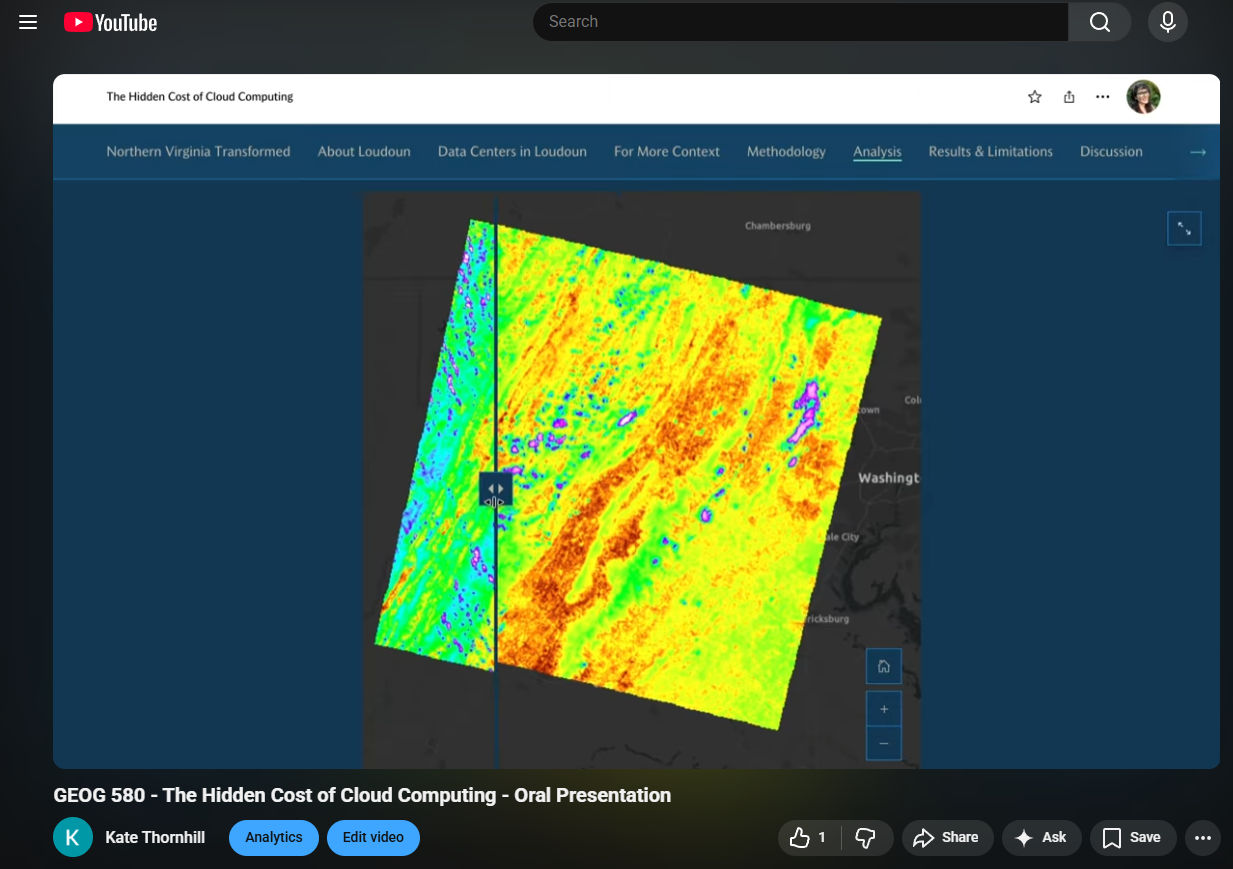Dislike the video with thumbs down
Viewport: 1233px width, 869px height.
[x=866, y=838]
